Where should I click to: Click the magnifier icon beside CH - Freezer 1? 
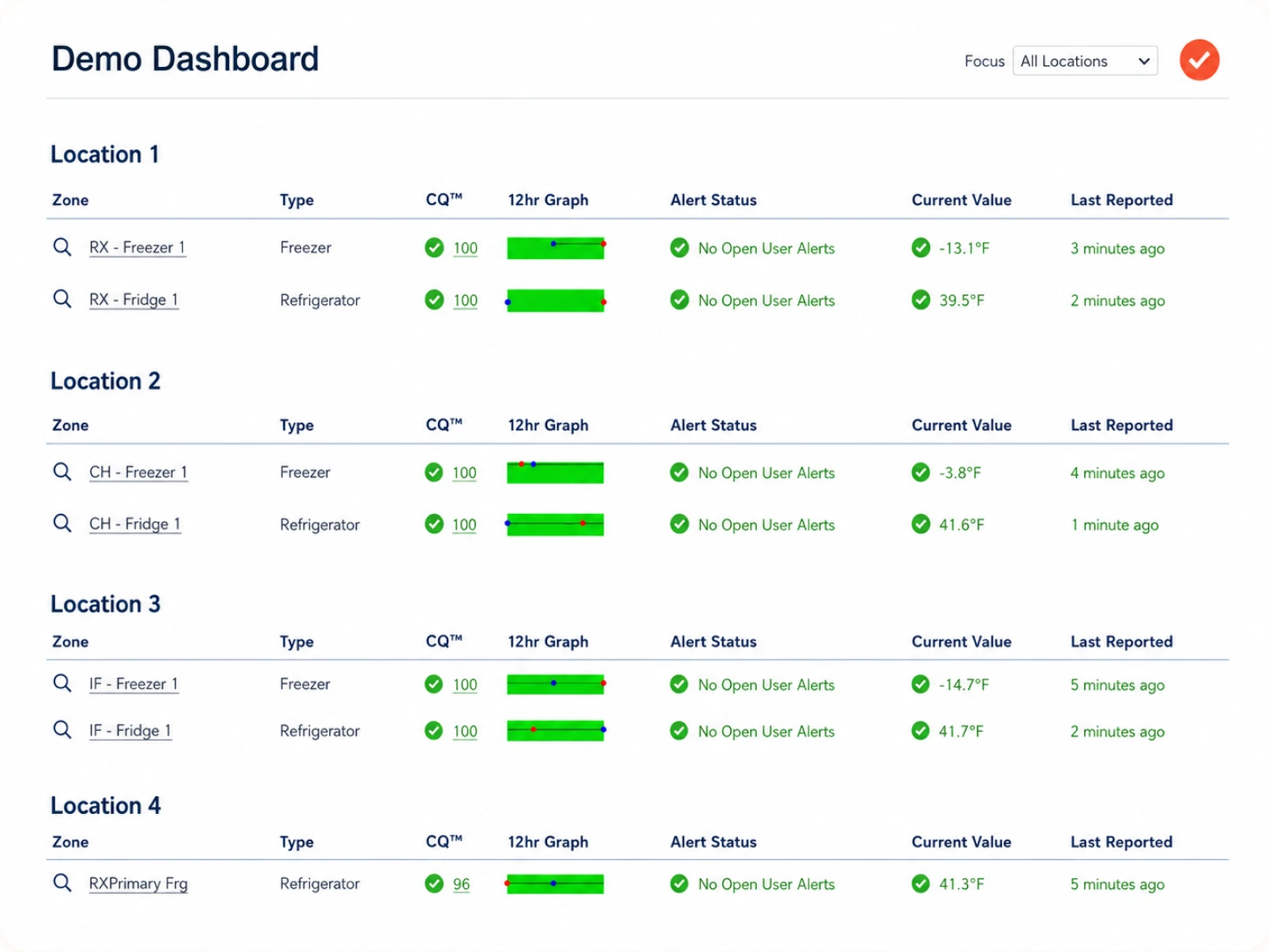[x=62, y=471]
